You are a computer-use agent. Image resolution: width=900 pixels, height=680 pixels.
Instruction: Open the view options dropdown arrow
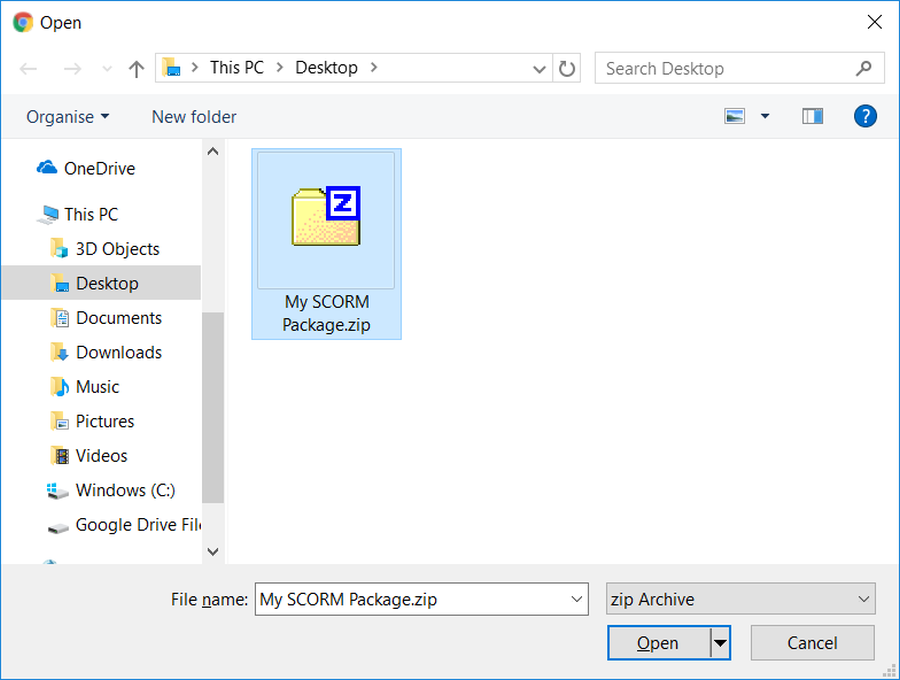coord(765,116)
